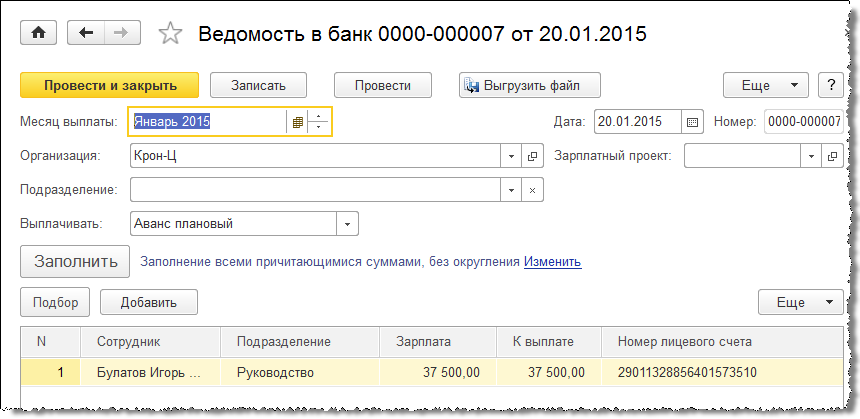
Task: Open the calendar picker for Дата
Action: (x=693, y=122)
